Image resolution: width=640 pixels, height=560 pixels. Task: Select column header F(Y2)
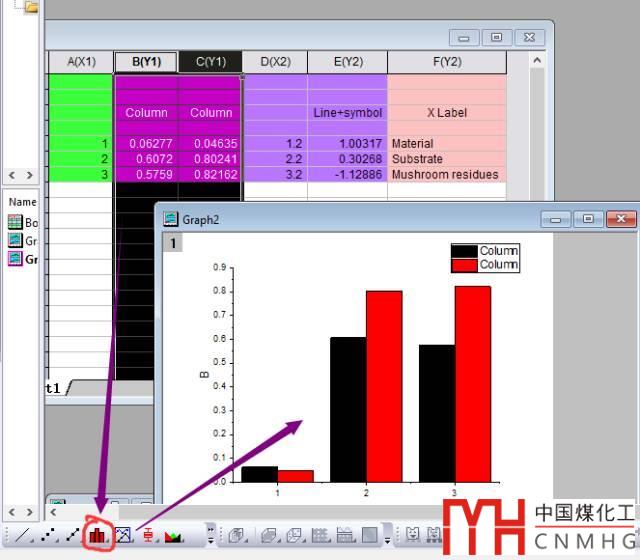447,62
